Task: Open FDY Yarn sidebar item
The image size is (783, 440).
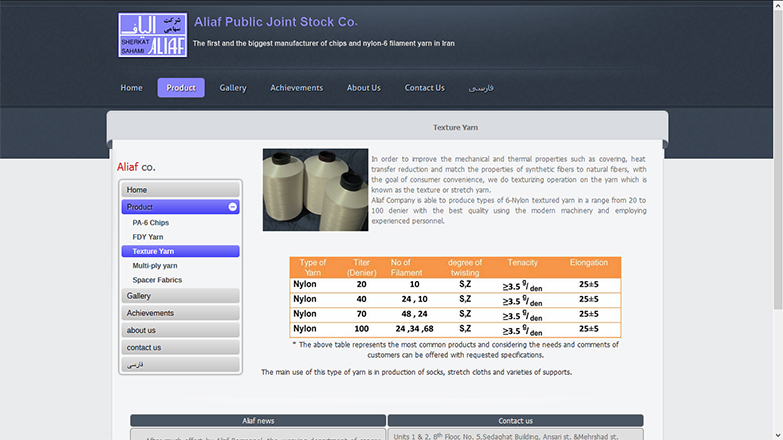Action: pyautogui.click(x=148, y=237)
